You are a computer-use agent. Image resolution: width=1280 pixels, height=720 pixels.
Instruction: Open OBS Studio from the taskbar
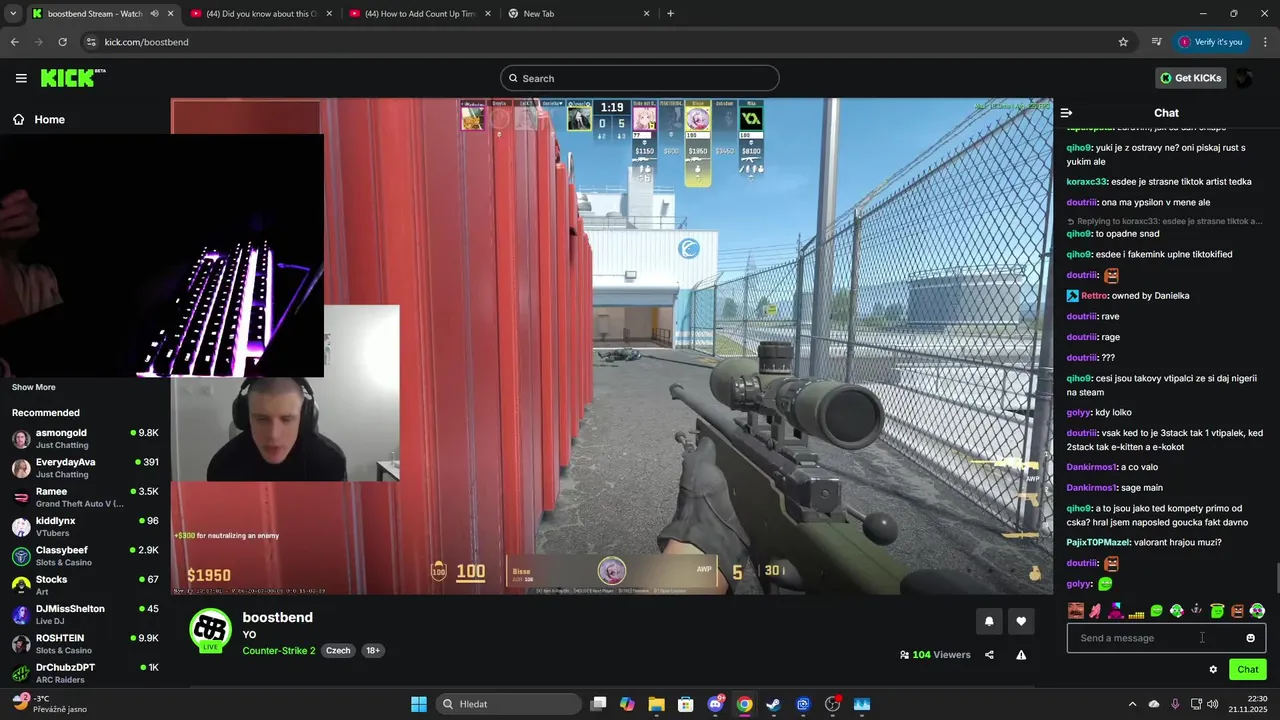[832, 704]
